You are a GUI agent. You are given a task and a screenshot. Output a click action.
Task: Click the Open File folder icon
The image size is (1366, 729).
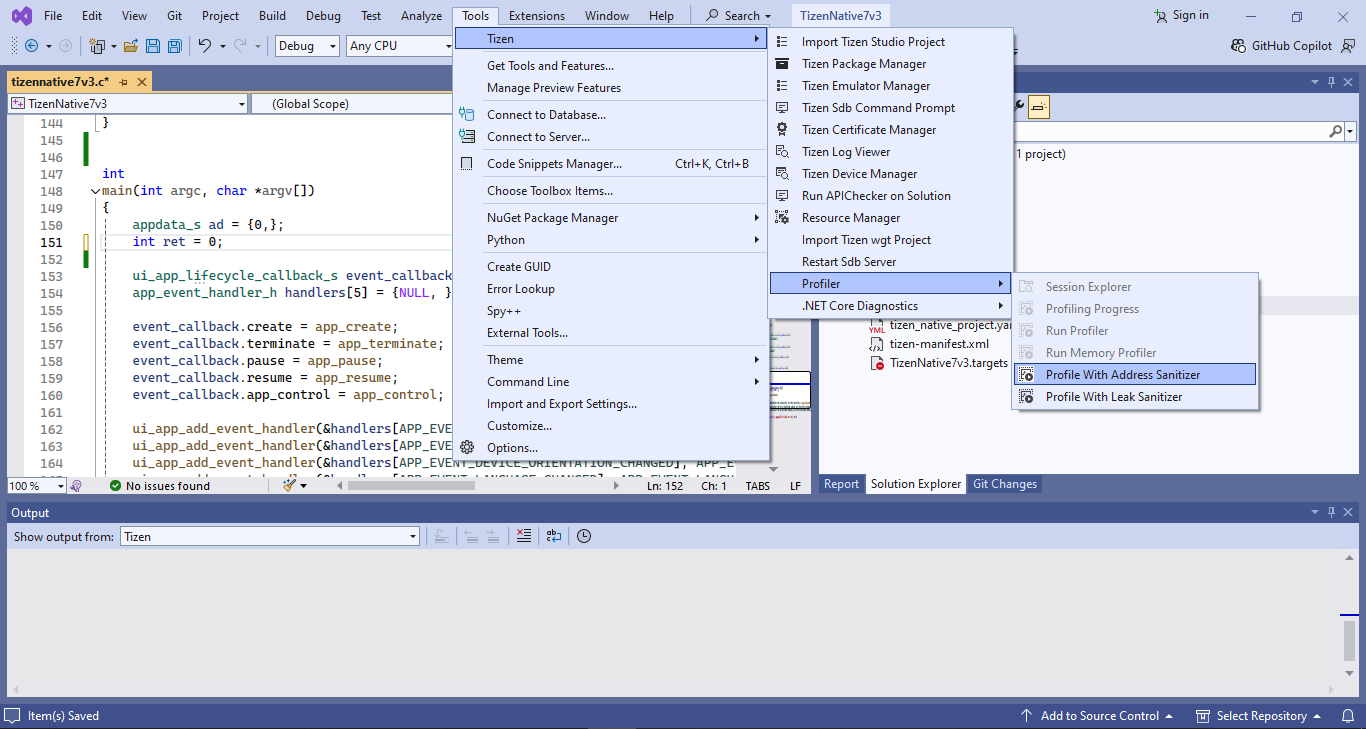pos(131,46)
